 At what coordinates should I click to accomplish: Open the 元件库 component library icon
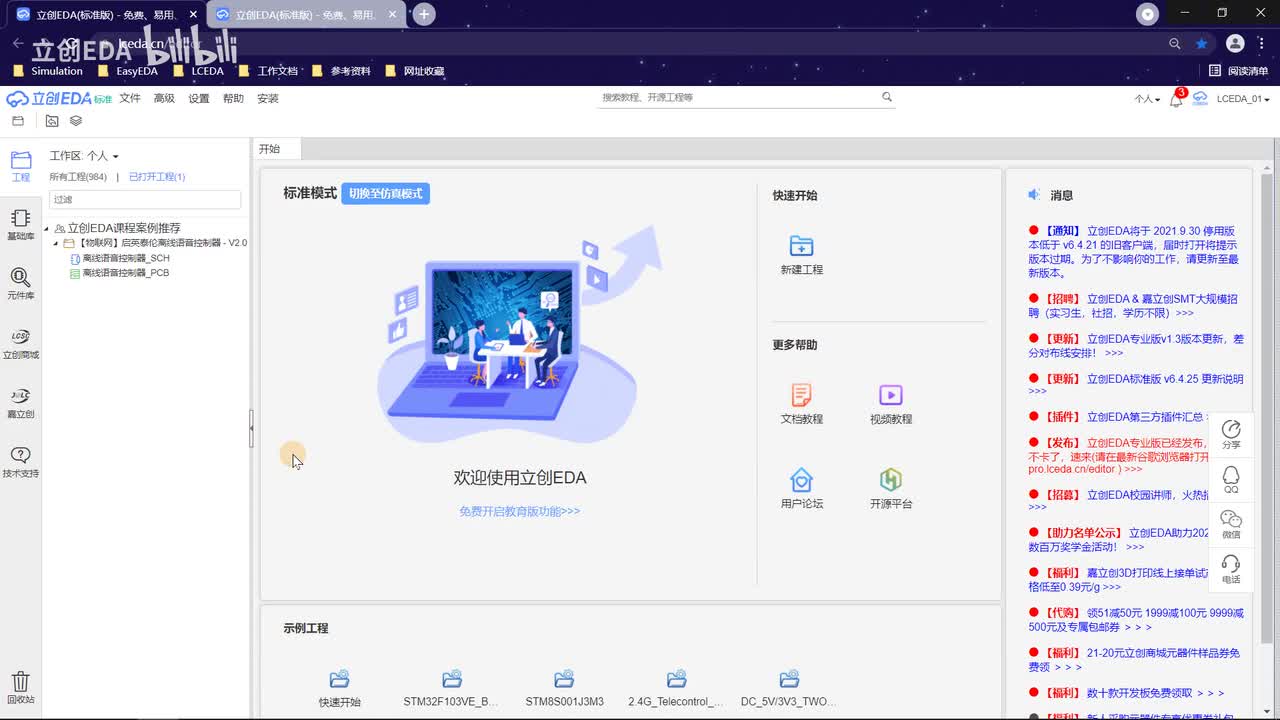pos(20,283)
